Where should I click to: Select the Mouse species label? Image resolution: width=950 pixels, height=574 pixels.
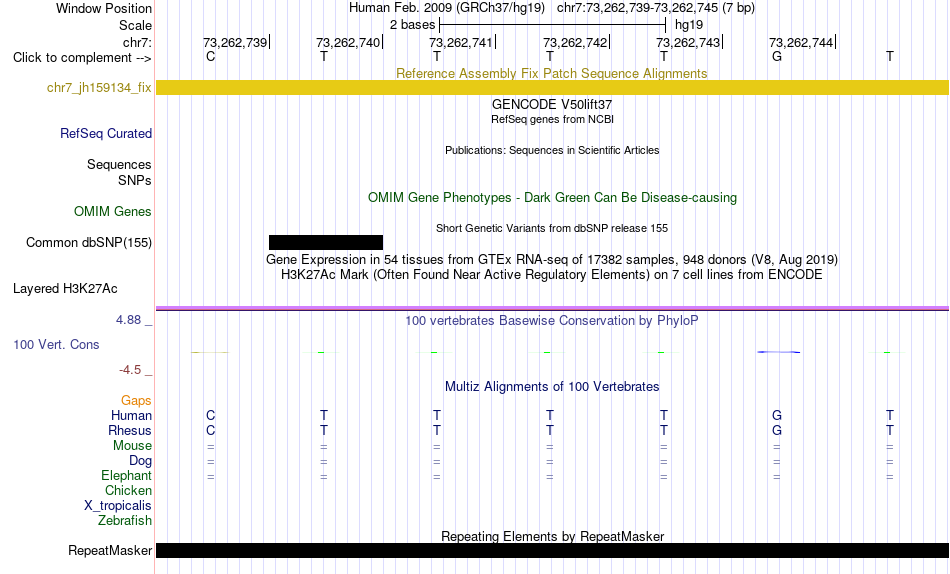click(x=133, y=446)
